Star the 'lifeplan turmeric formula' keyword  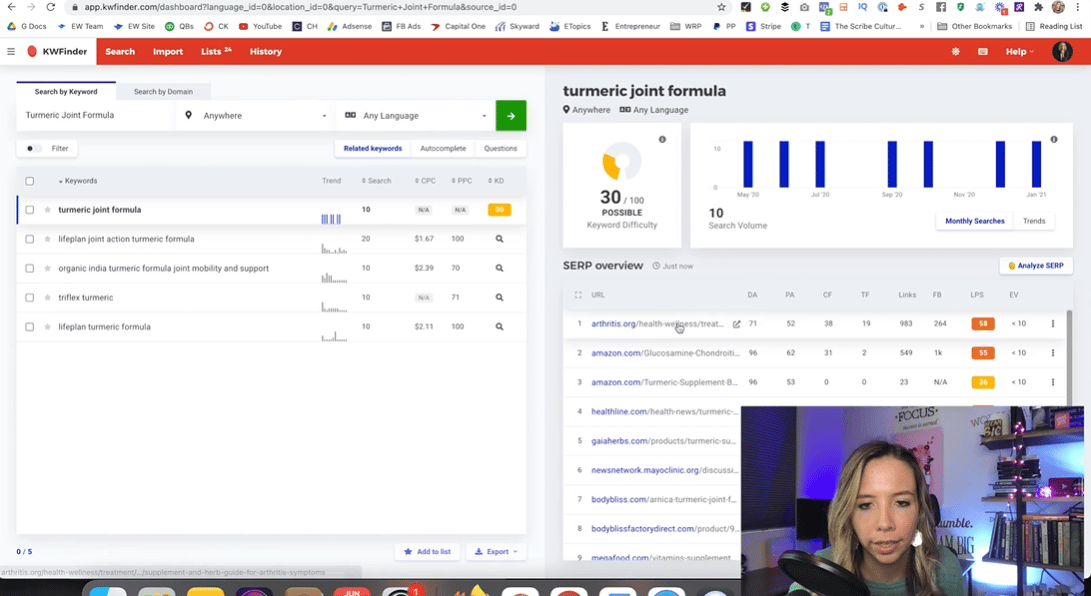[47, 326]
